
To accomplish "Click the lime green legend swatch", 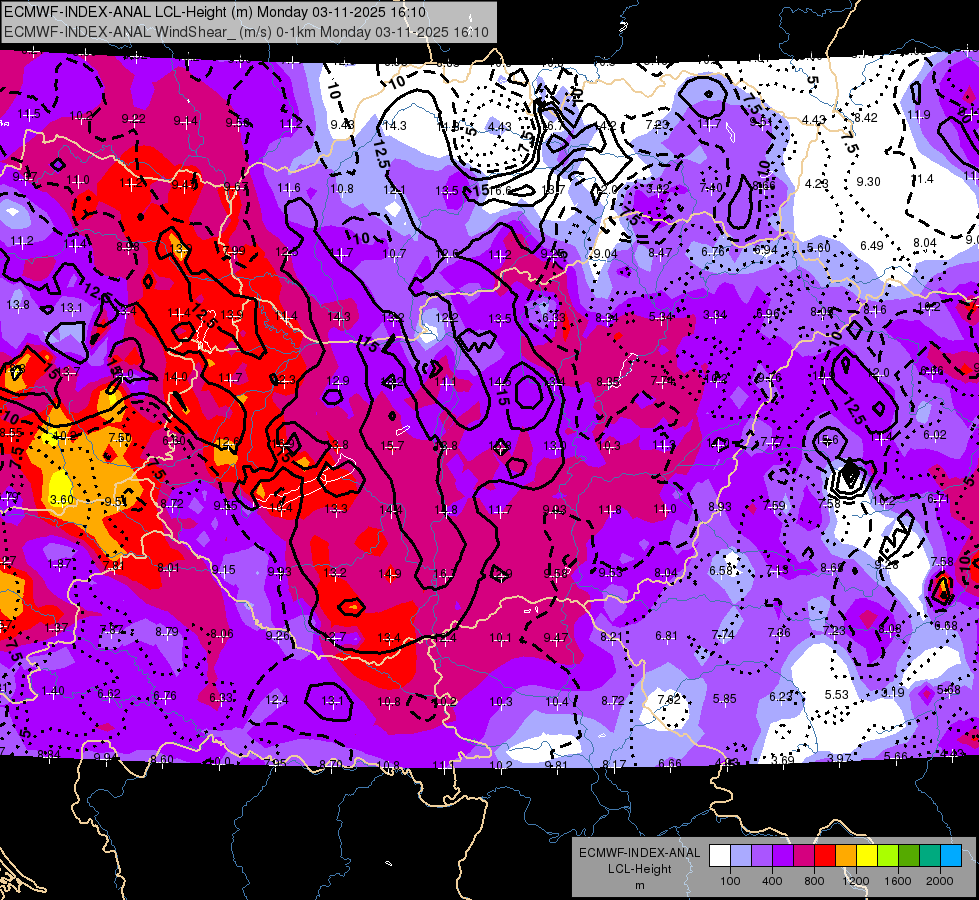I will 888,856.
